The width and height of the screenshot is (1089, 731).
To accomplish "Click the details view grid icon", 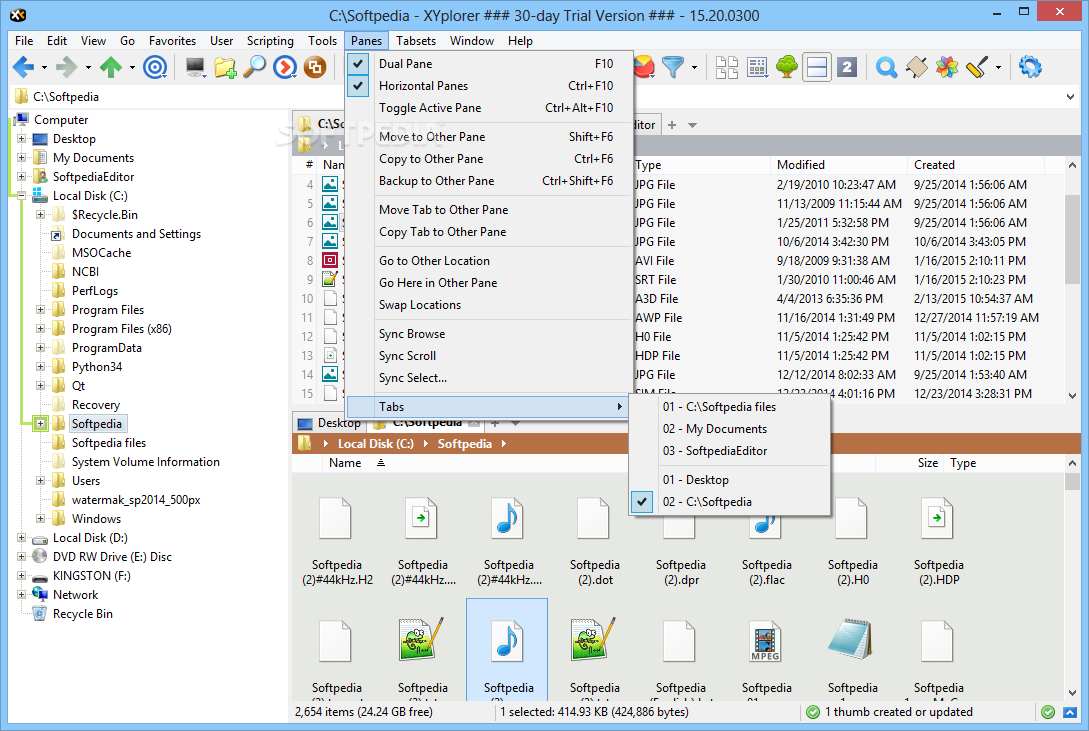I will point(757,67).
